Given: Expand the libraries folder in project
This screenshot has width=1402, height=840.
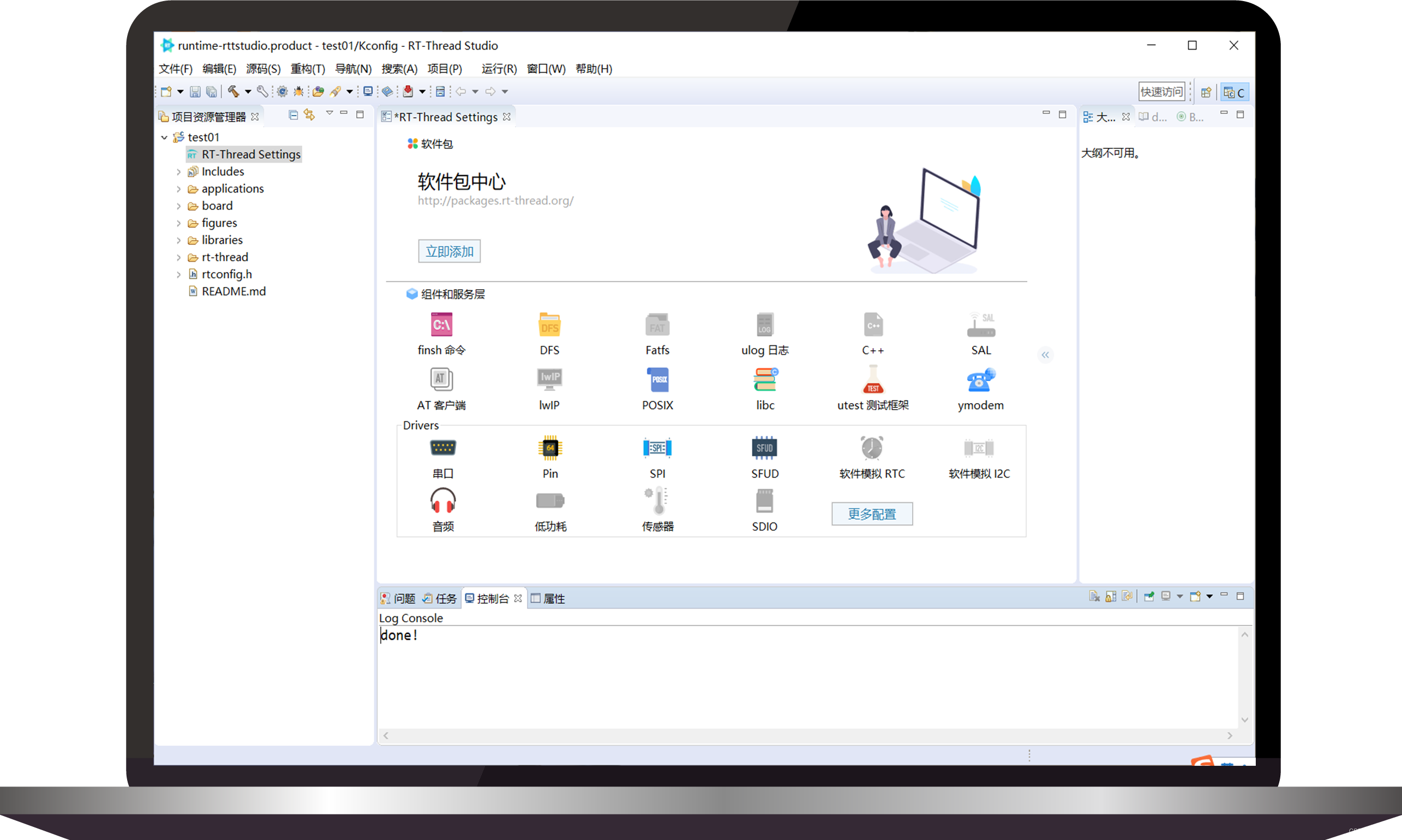Looking at the screenshot, I should [178, 239].
